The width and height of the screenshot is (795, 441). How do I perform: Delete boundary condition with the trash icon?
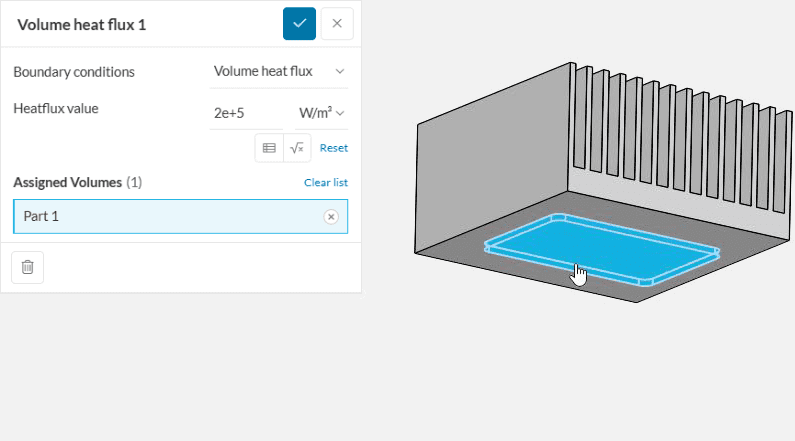tap(27, 267)
